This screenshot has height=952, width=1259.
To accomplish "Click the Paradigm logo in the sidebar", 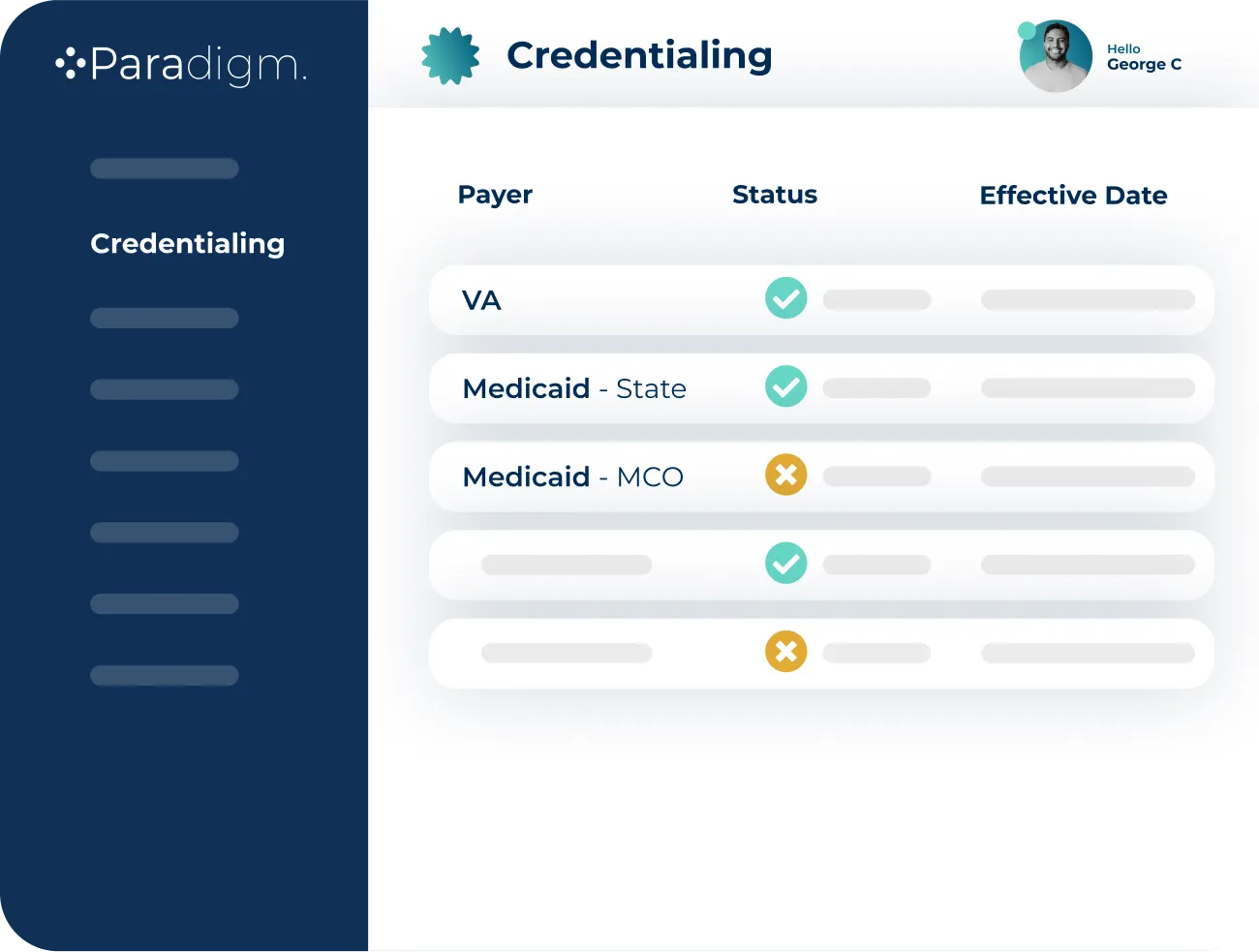I will [x=181, y=65].
